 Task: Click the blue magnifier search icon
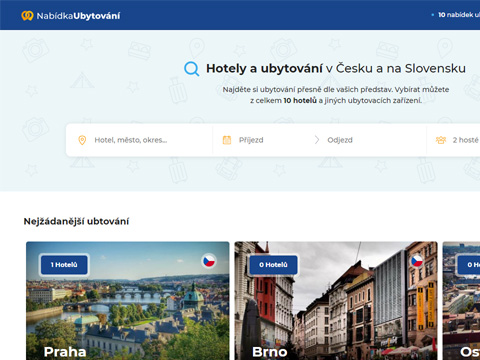coord(192,69)
